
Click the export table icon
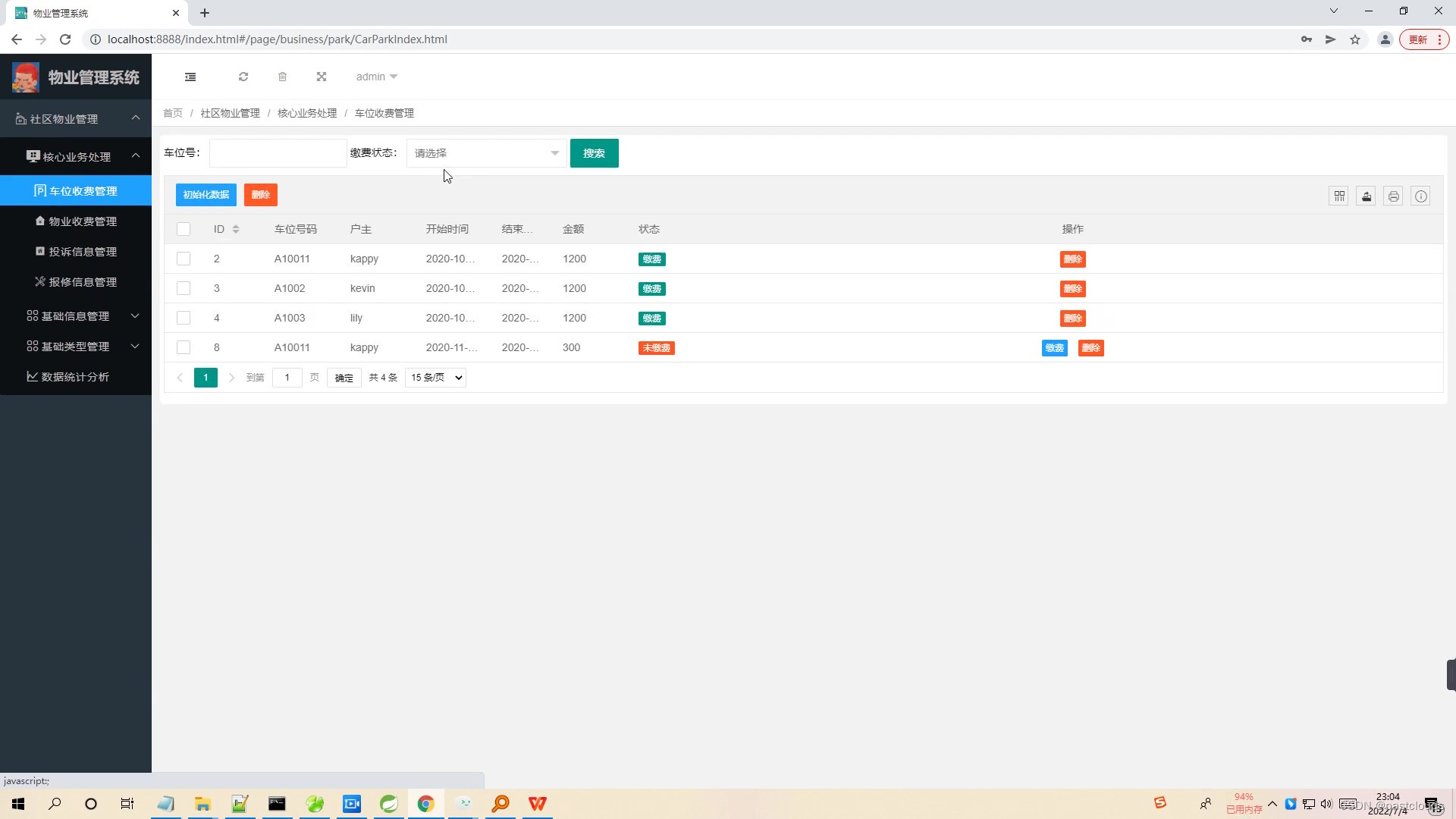pyautogui.click(x=1367, y=196)
